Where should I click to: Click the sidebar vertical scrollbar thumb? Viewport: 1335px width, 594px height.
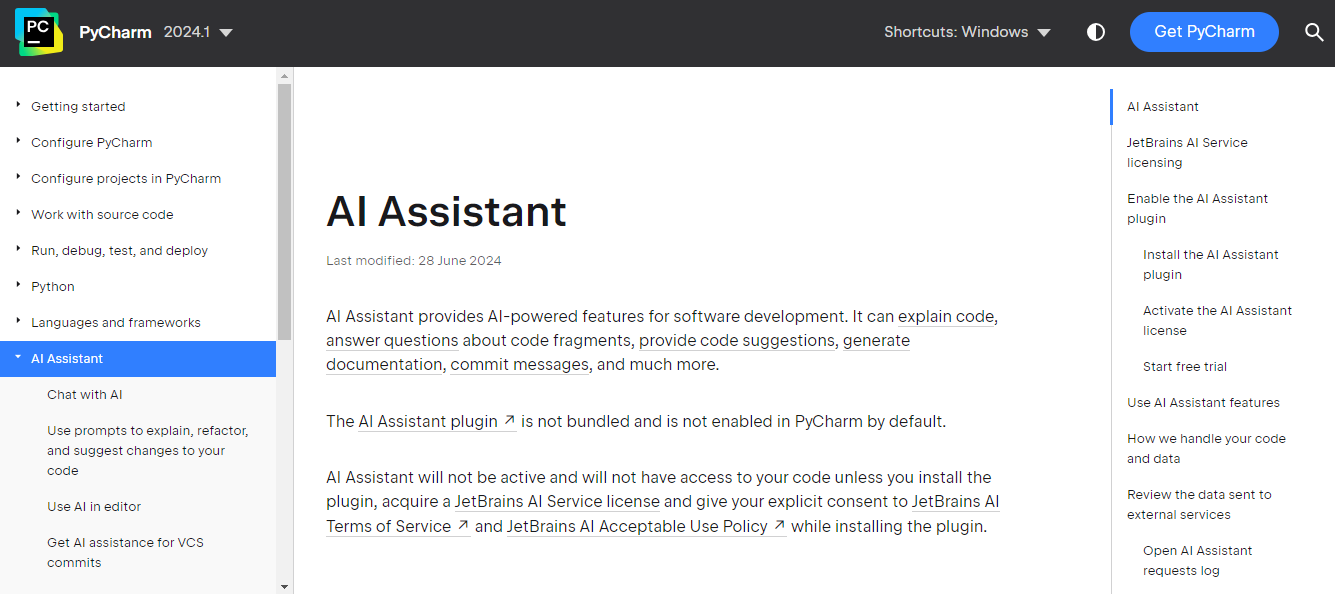285,210
